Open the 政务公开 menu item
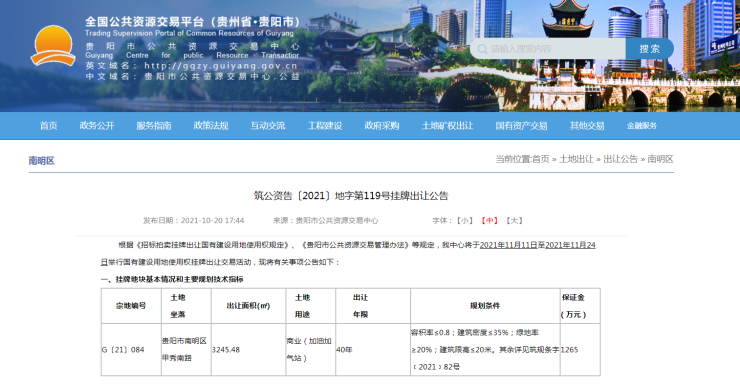Image resolution: width=740 pixels, height=389 pixels. click(97, 126)
